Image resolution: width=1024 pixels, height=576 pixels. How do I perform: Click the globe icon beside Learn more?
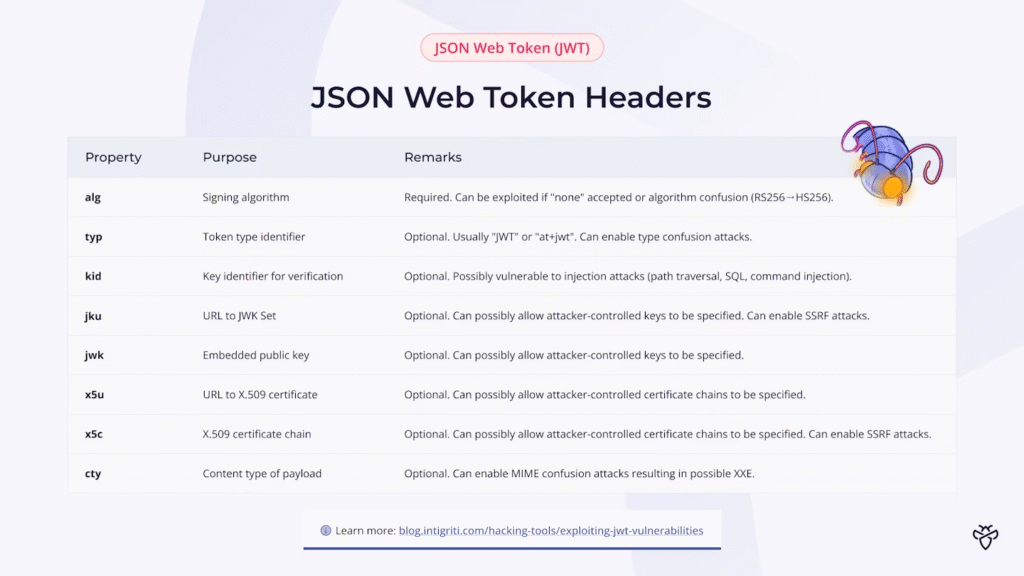pos(325,531)
